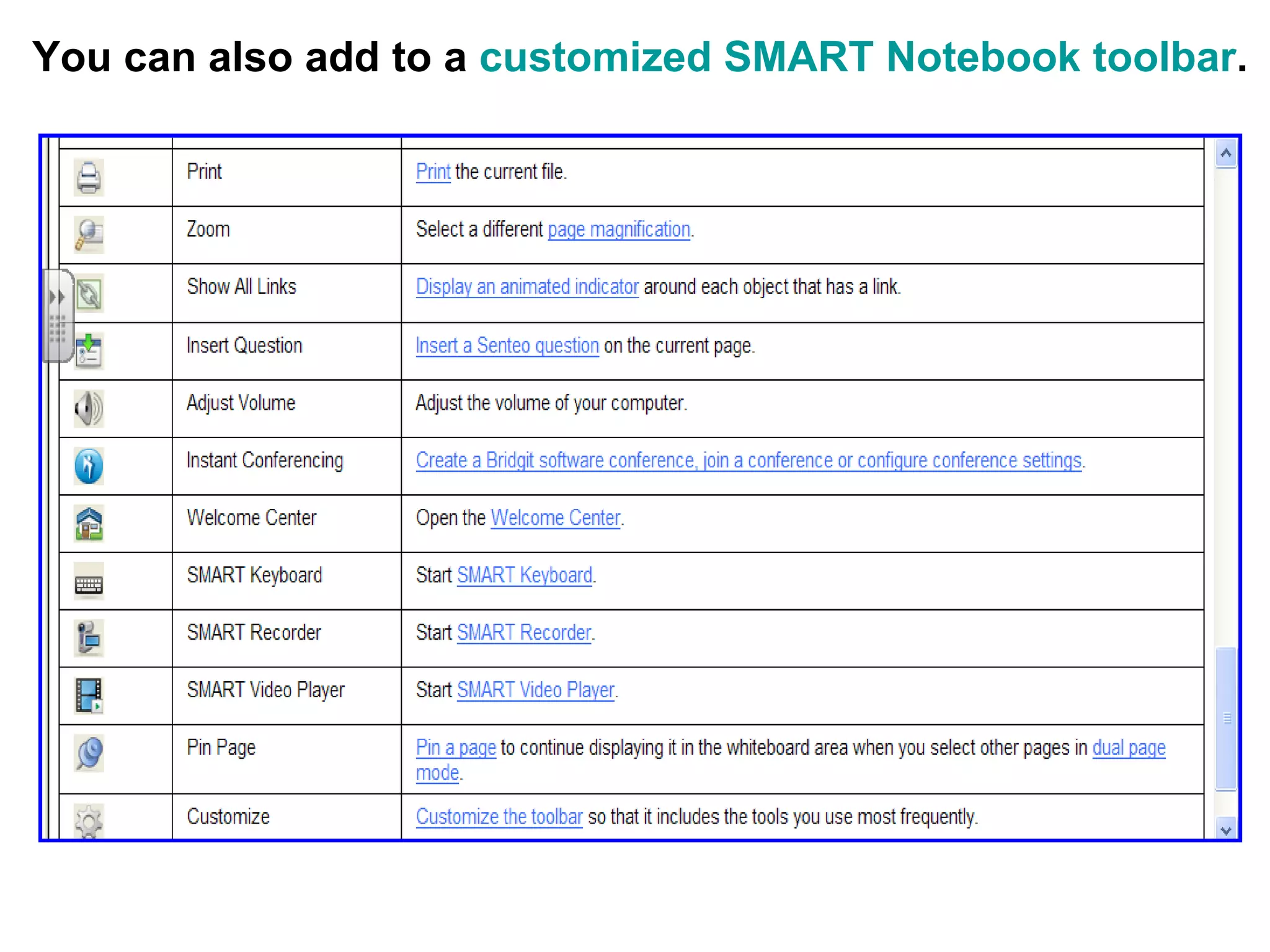The image size is (1270, 952).
Task: Click the scrollbar down arrow
Action: point(1225,829)
